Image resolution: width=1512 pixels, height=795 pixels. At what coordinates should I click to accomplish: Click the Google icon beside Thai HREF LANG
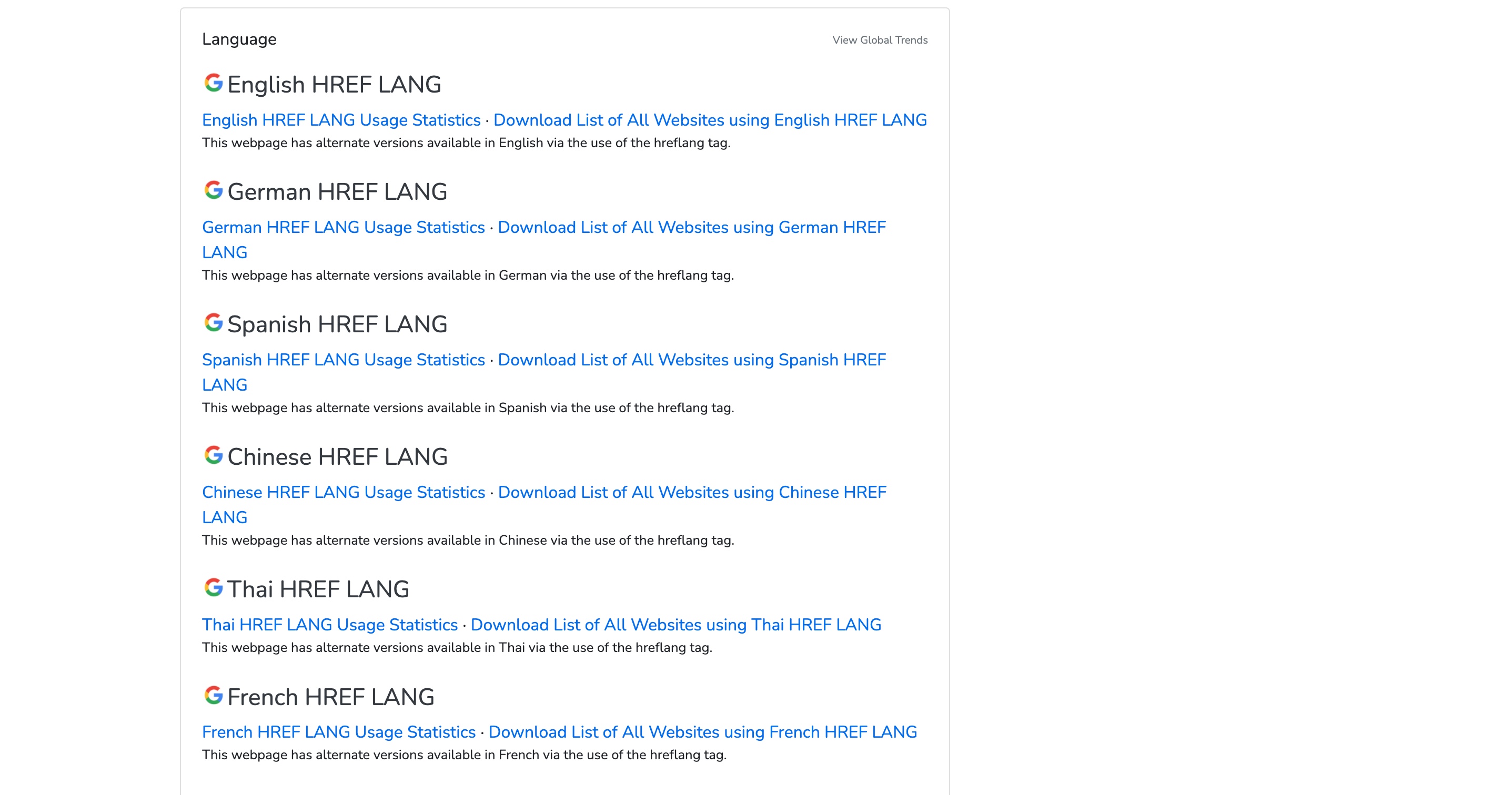[x=213, y=587]
